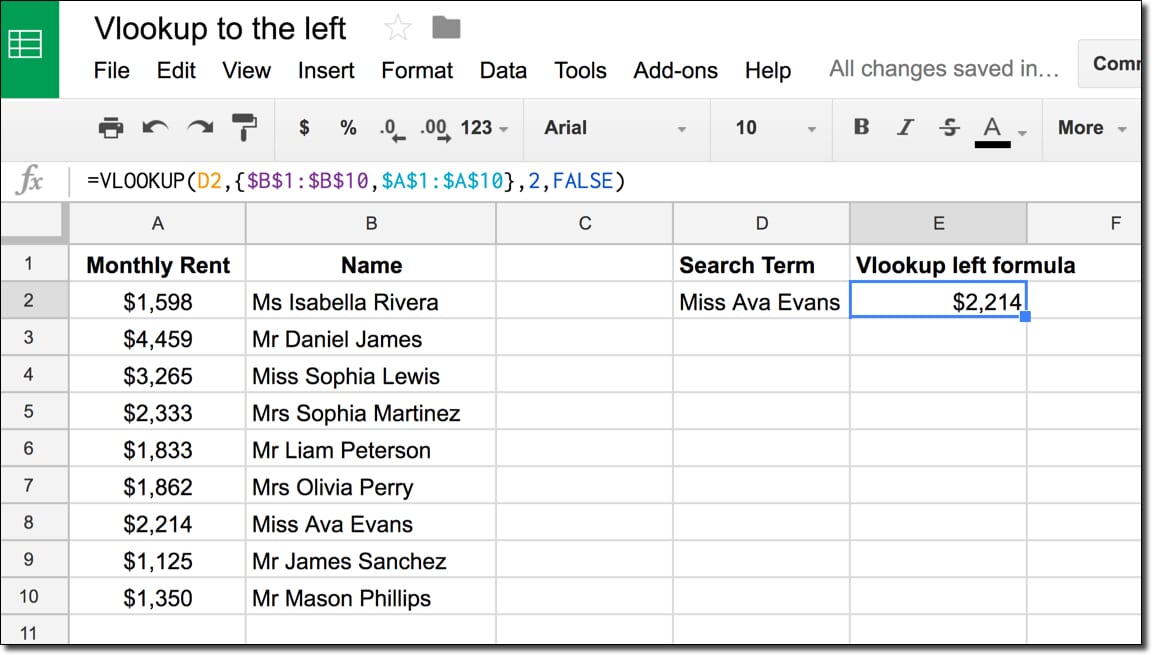Image resolution: width=1152 pixels, height=655 pixels.
Task: Open the Data menu
Action: pyautogui.click(x=503, y=70)
